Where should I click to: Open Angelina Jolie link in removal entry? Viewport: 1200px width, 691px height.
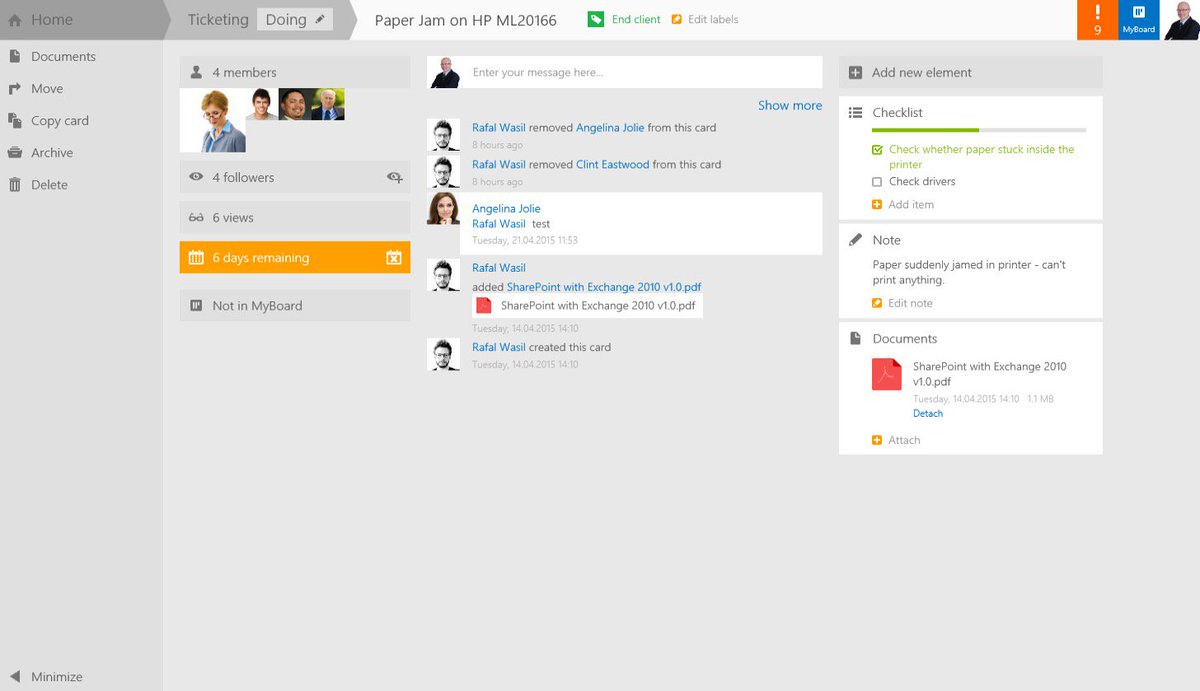(610, 128)
